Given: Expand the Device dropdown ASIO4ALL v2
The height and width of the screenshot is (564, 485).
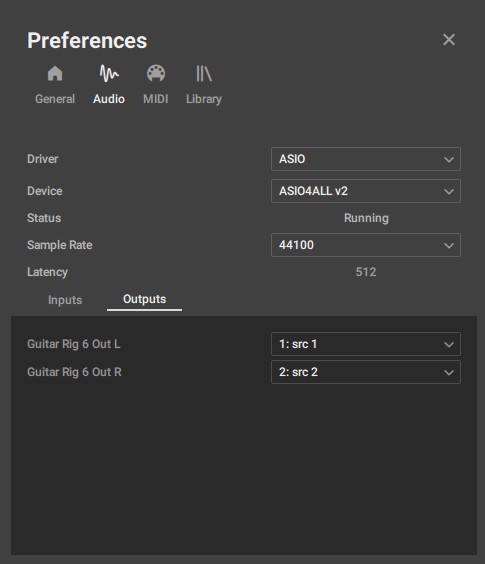Looking at the screenshot, I should pos(366,191).
